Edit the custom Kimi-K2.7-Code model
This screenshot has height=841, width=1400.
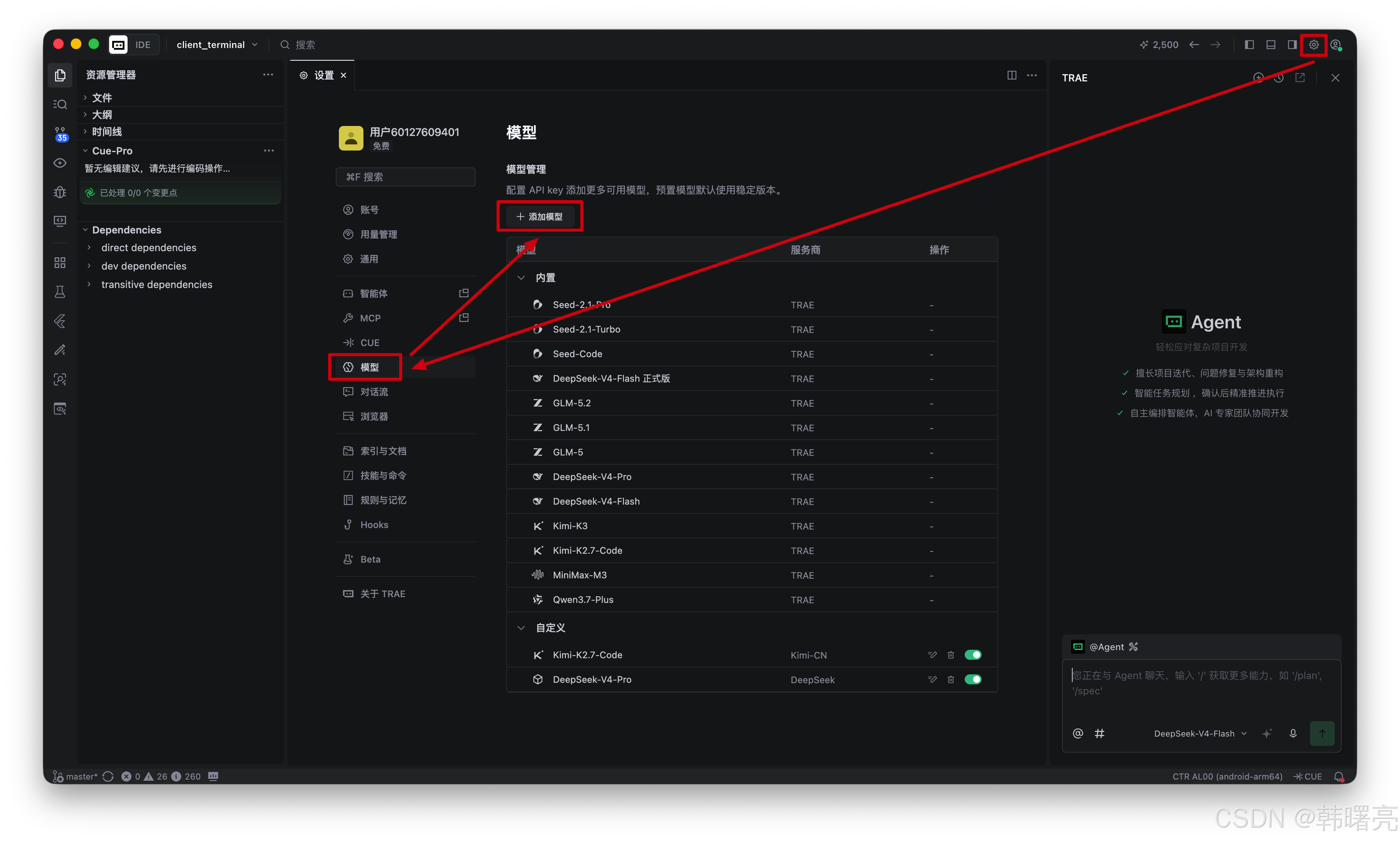click(x=932, y=654)
